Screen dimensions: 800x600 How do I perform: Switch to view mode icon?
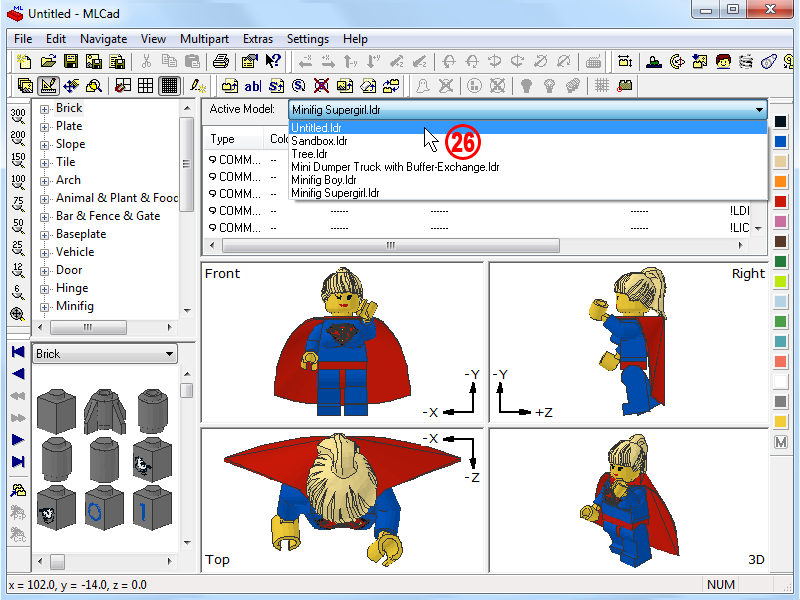click(x=25, y=86)
